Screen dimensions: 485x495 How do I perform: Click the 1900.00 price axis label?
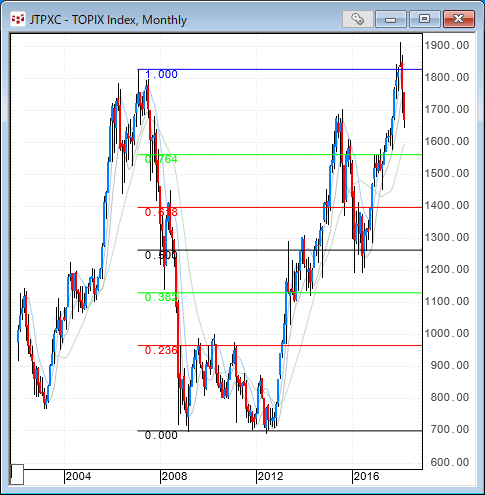click(447, 45)
